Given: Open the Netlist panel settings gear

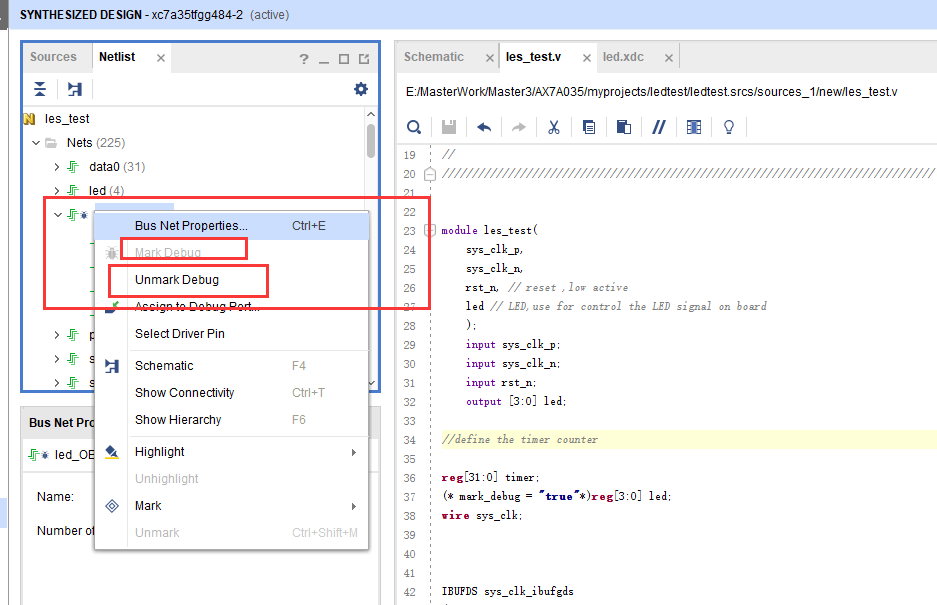Looking at the screenshot, I should click(x=360, y=88).
